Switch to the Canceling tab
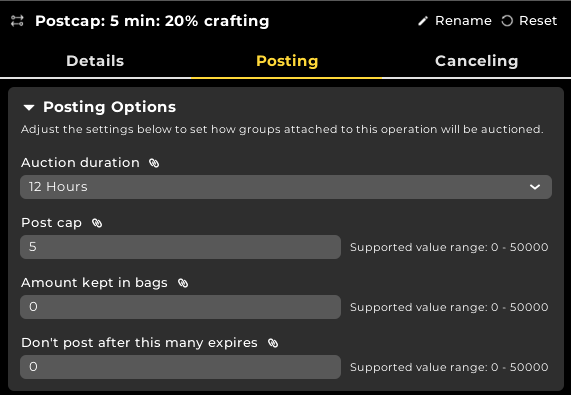The width and height of the screenshot is (571, 395). 476,61
